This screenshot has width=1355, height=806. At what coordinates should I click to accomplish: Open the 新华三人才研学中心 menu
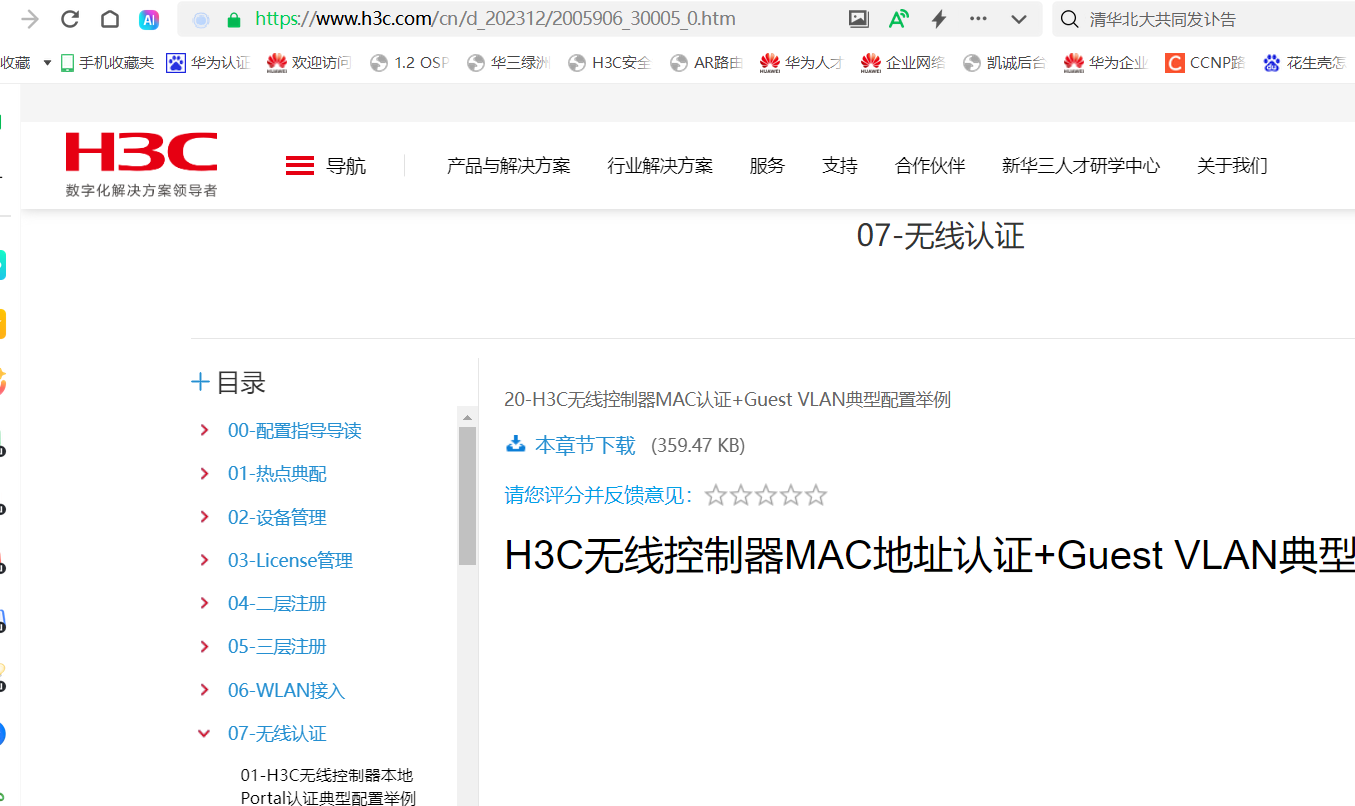point(1081,166)
